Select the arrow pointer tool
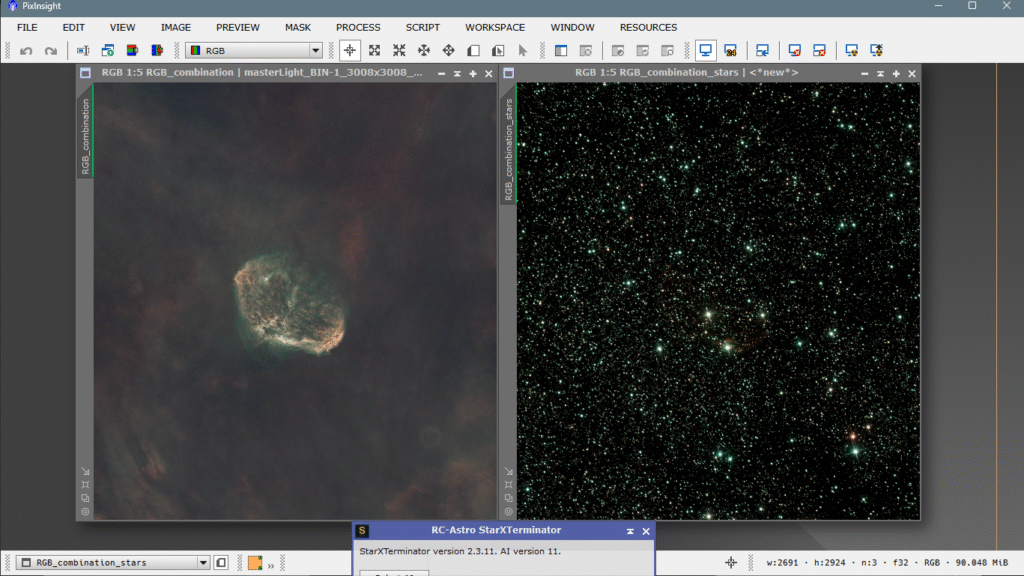 (522, 50)
